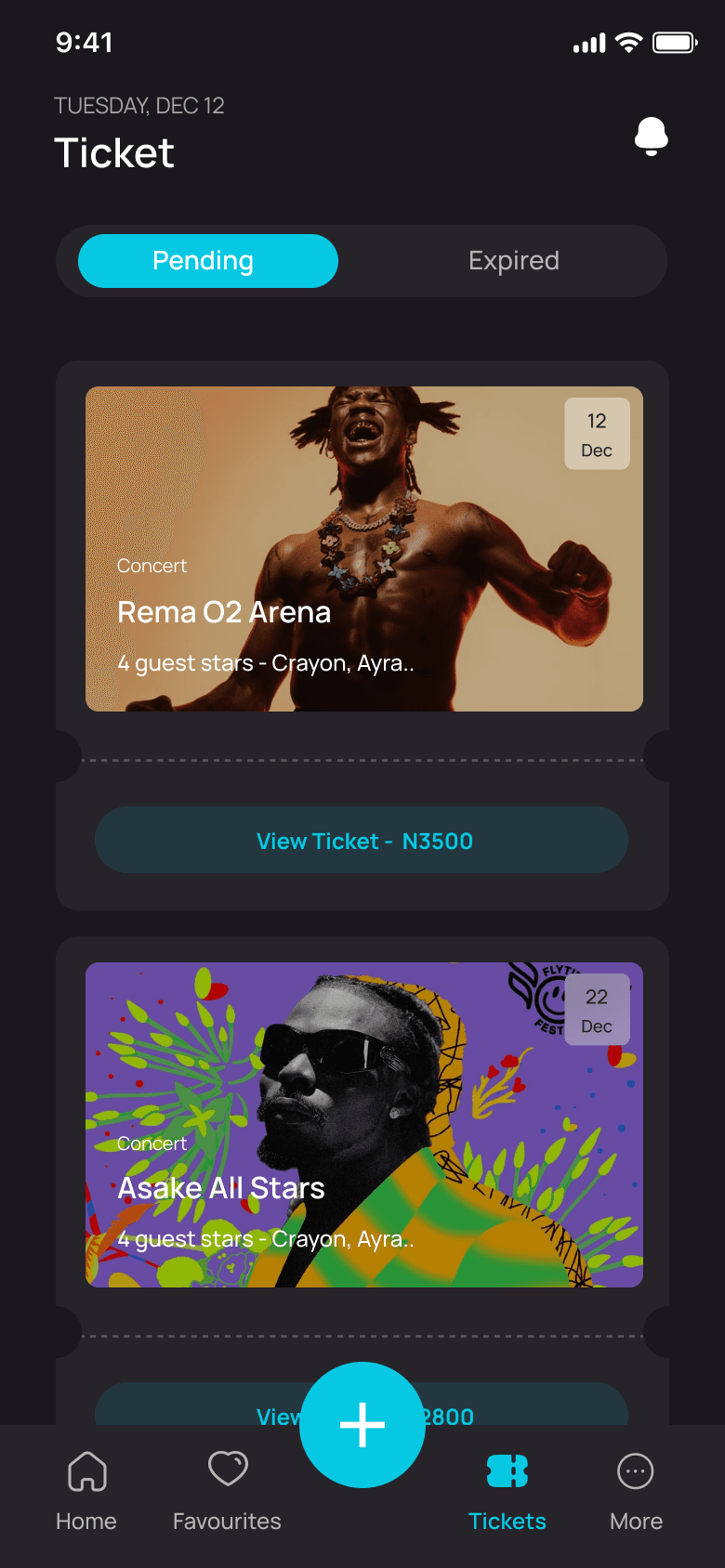
Task: Tap the Home icon in bottom bar
Action: click(87, 1470)
